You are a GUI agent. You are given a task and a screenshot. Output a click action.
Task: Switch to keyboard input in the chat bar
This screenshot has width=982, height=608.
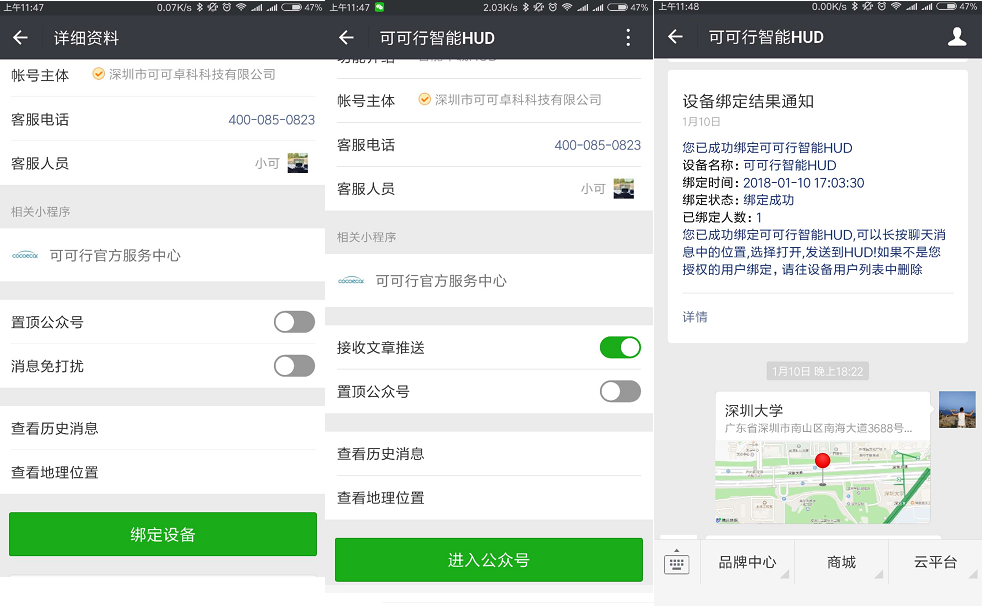[x=676, y=563]
